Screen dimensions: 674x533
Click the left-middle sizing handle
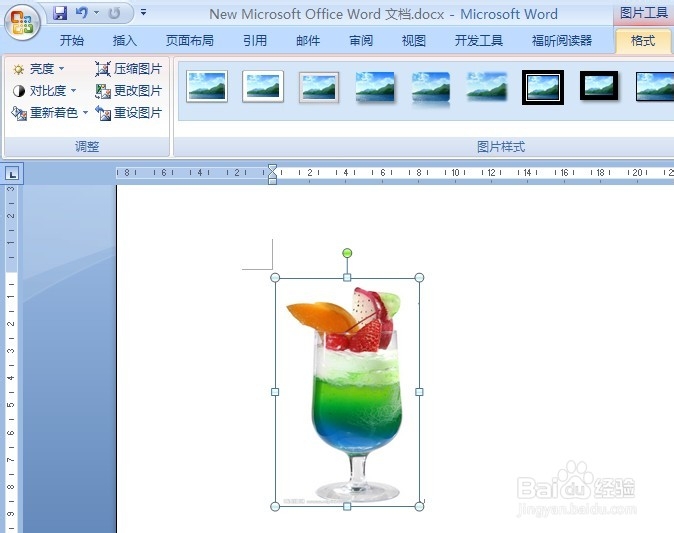[x=275, y=392]
